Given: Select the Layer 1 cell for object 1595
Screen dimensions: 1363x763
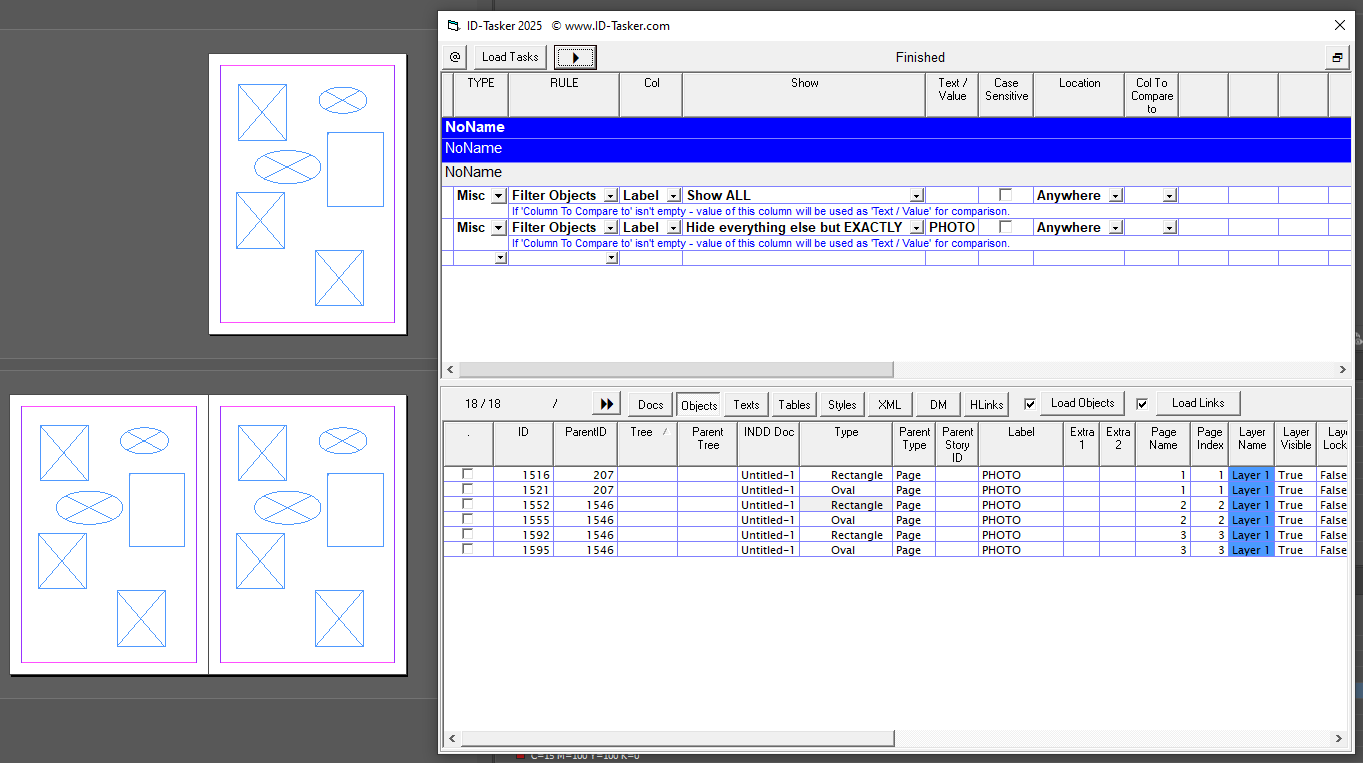Looking at the screenshot, I should (x=1251, y=549).
